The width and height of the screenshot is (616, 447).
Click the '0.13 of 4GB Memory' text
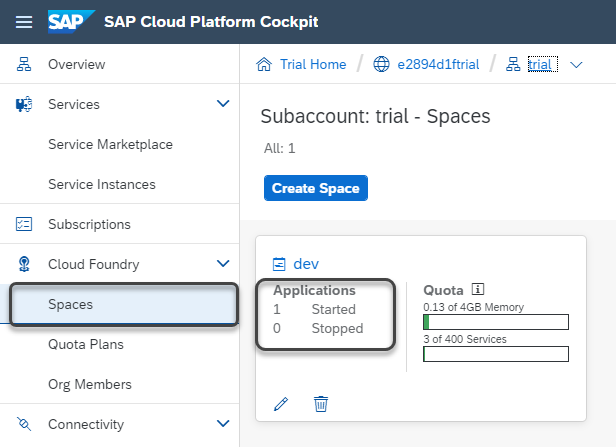coord(473,307)
